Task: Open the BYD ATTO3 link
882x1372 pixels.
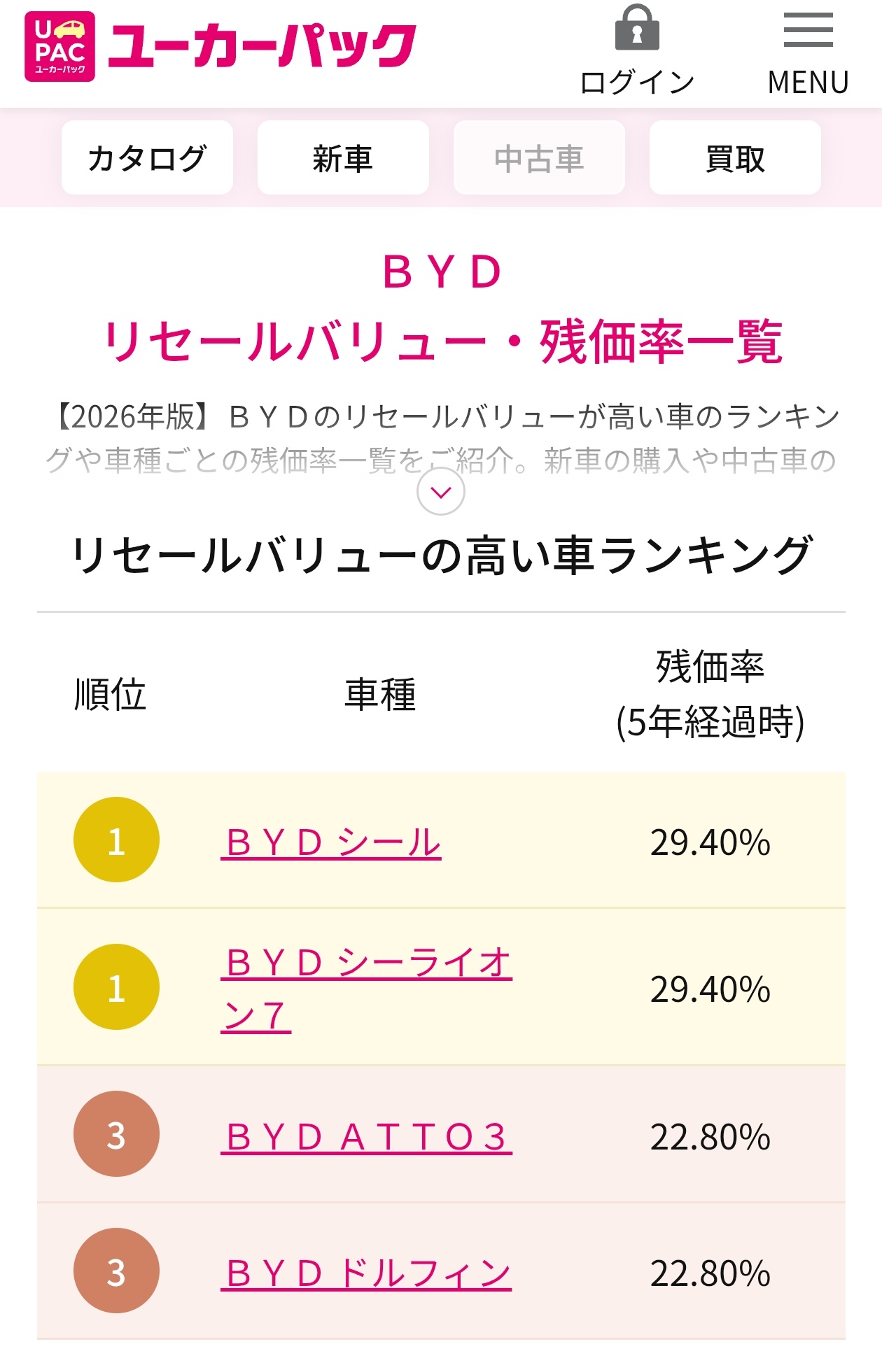Action: point(366,1136)
